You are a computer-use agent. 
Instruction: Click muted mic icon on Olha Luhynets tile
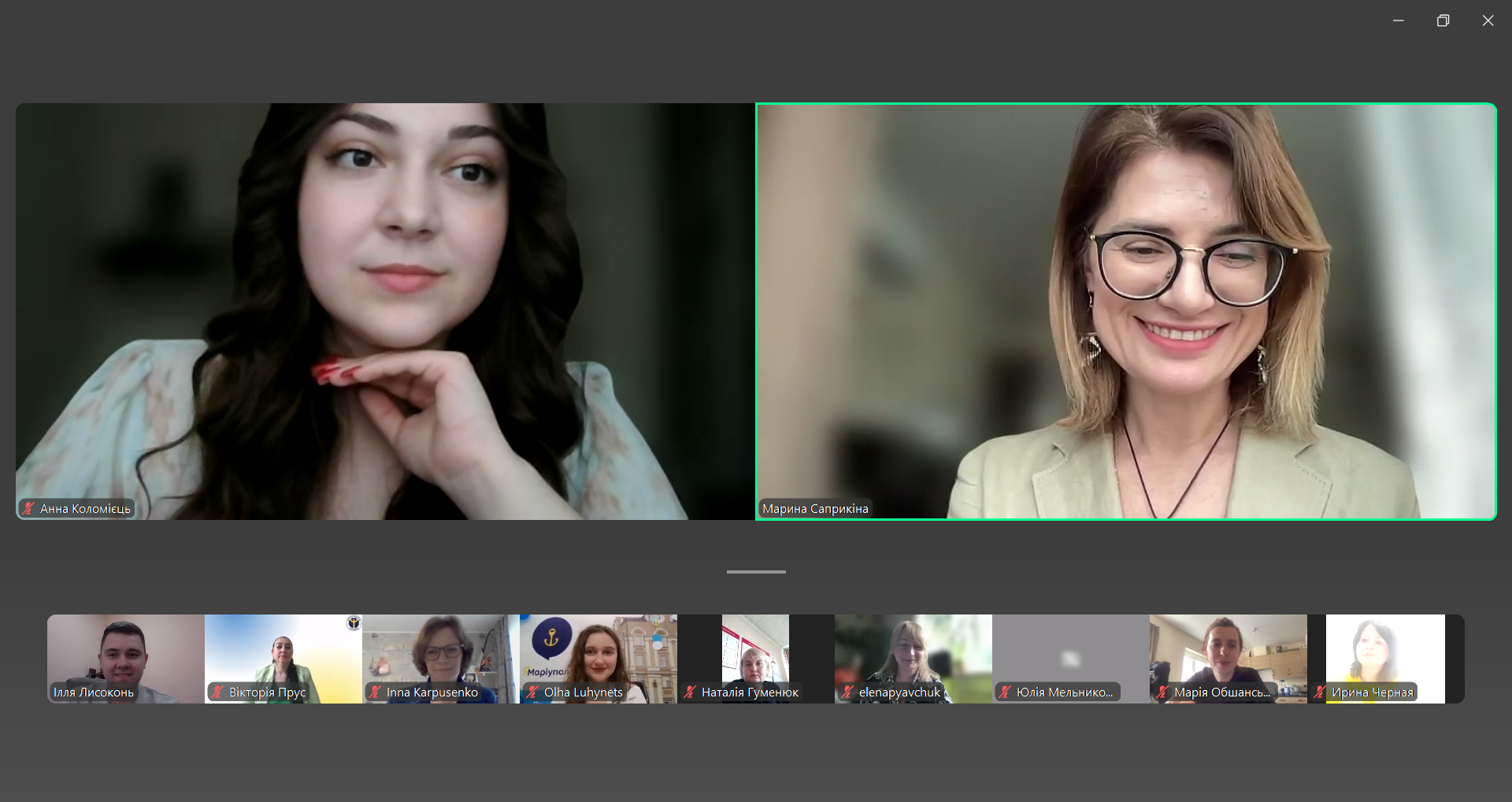(532, 692)
